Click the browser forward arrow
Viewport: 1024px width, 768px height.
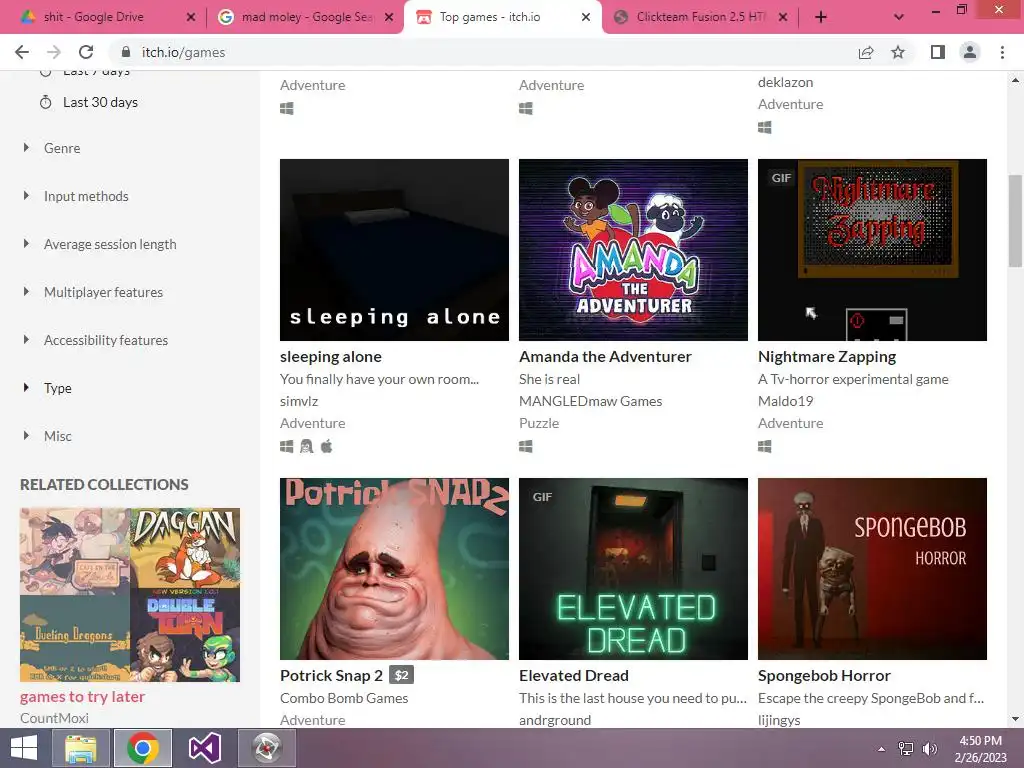(x=54, y=52)
